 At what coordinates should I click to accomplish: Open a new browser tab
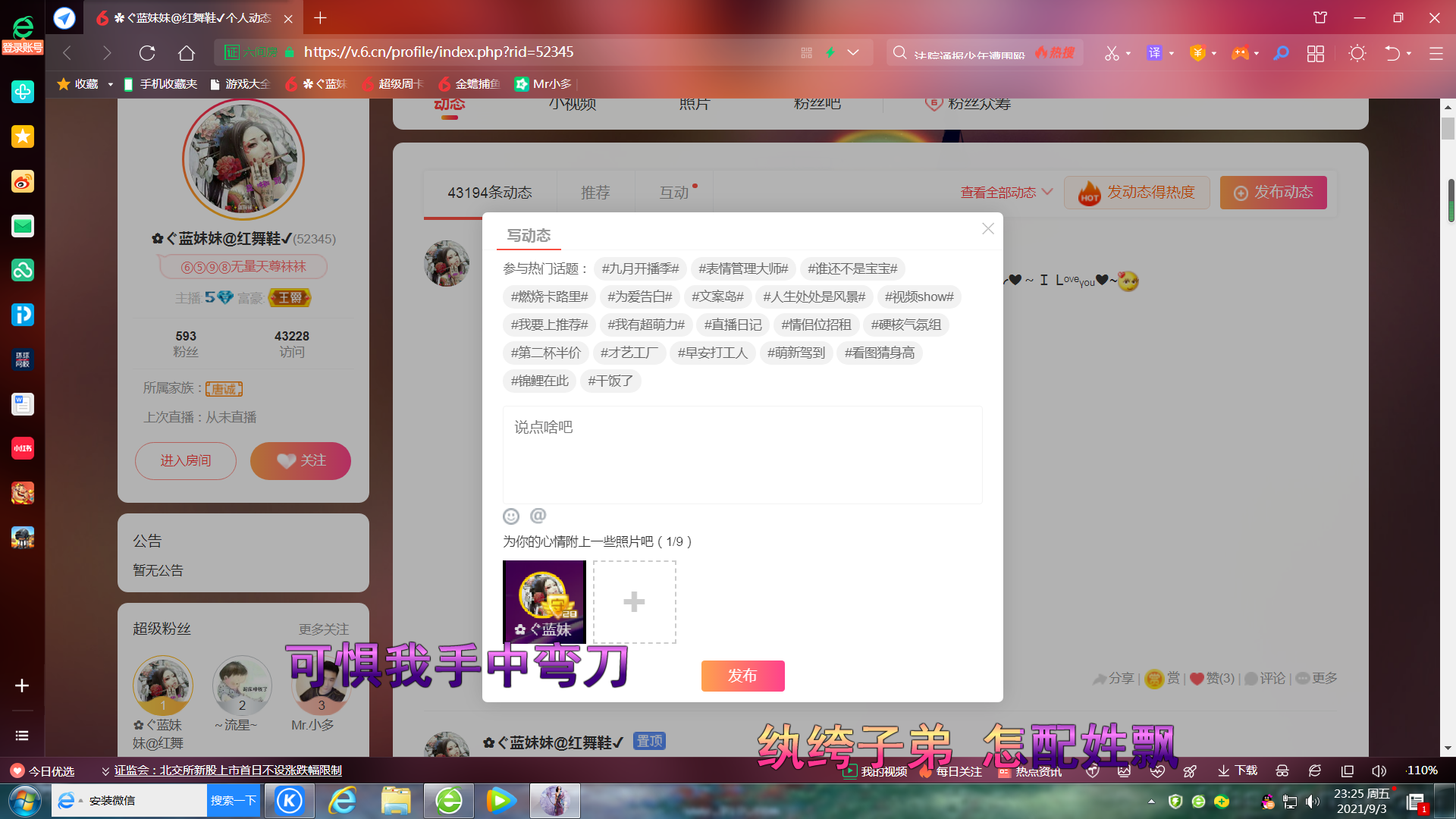click(x=320, y=17)
